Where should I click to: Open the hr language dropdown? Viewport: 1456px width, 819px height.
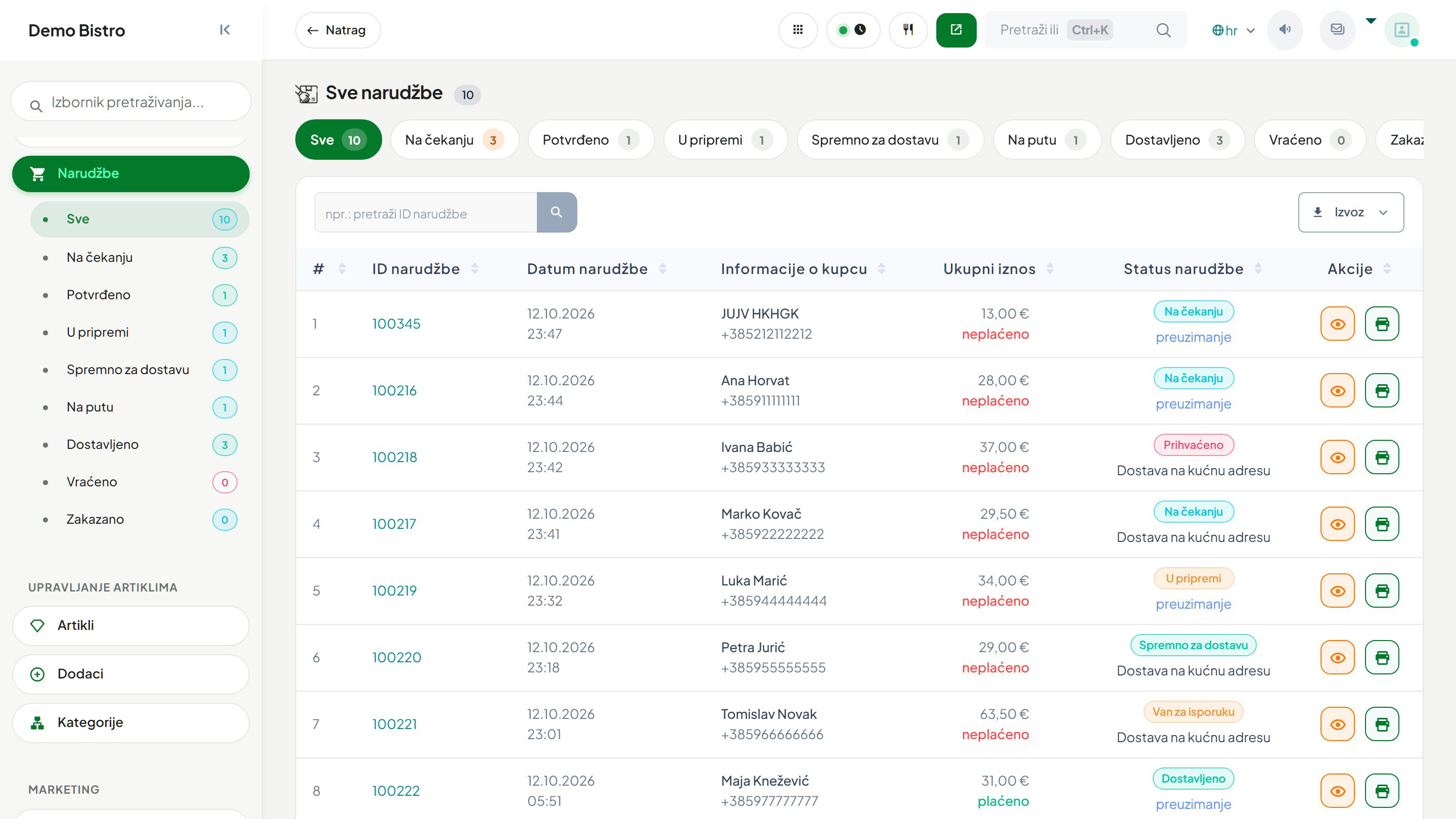click(1233, 30)
